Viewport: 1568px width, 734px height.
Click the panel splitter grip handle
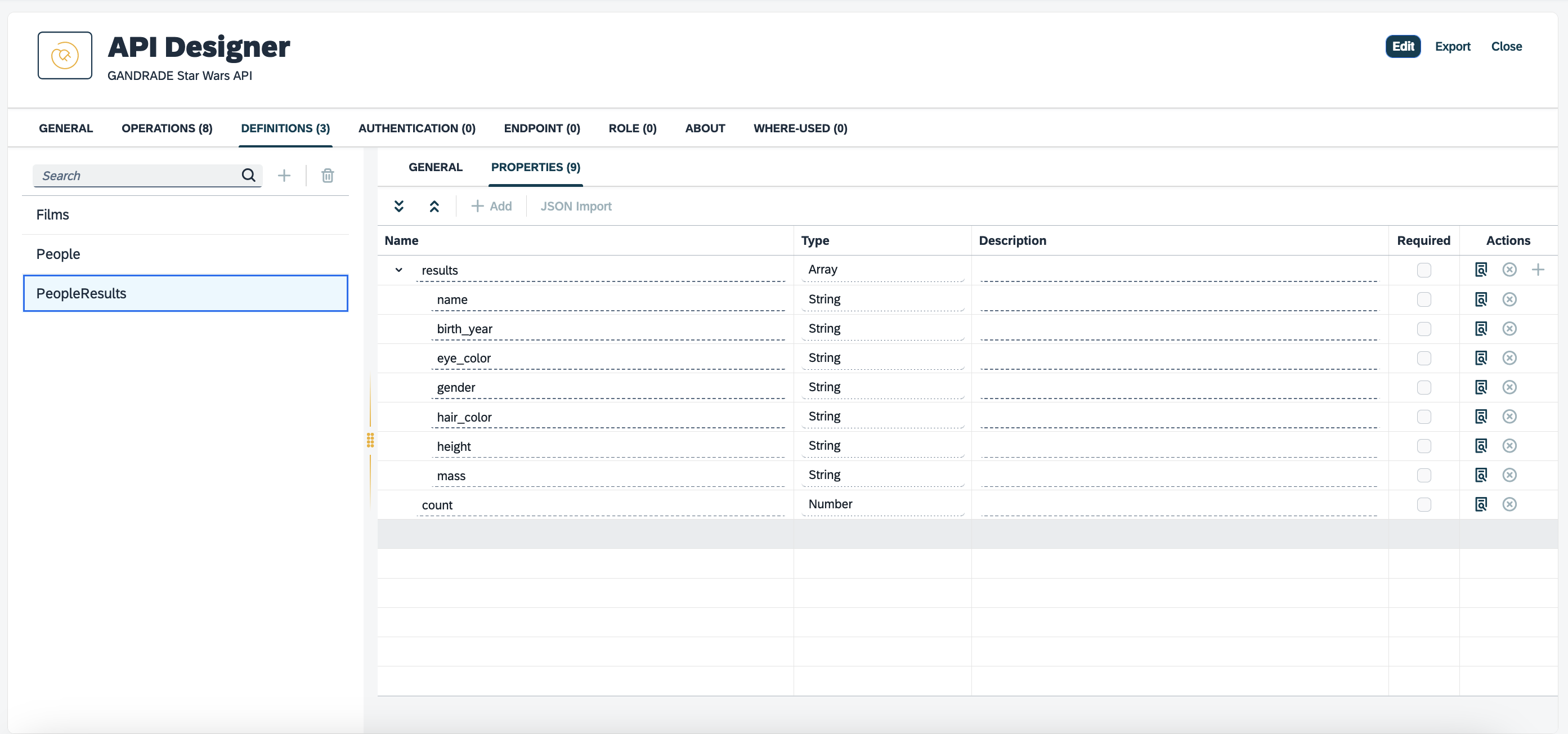point(370,440)
